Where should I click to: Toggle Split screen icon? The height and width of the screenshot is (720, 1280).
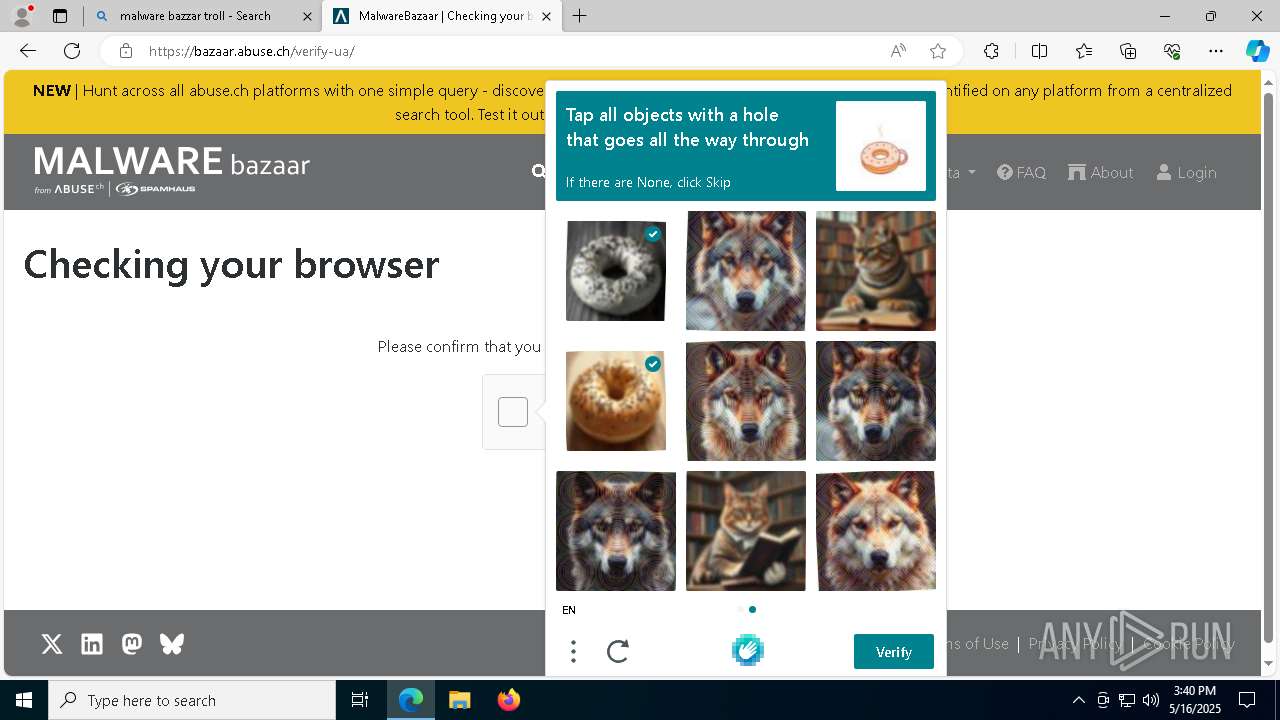1039,51
